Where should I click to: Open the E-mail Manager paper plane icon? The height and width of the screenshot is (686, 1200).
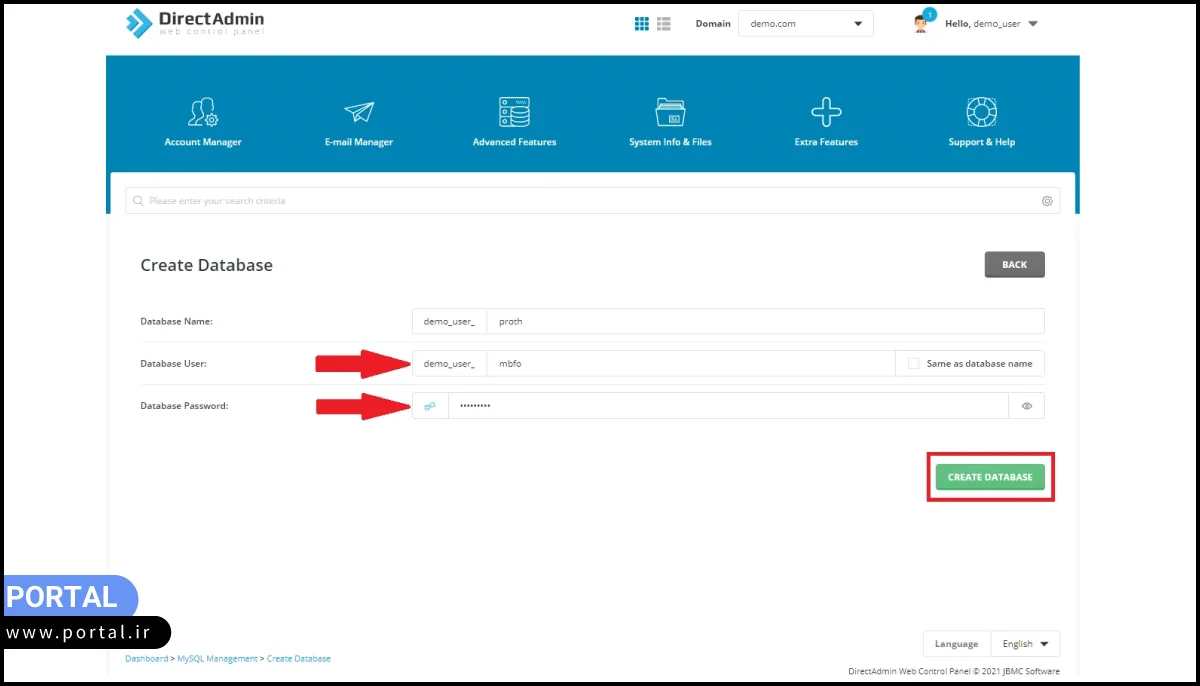[x=358, y=112]
